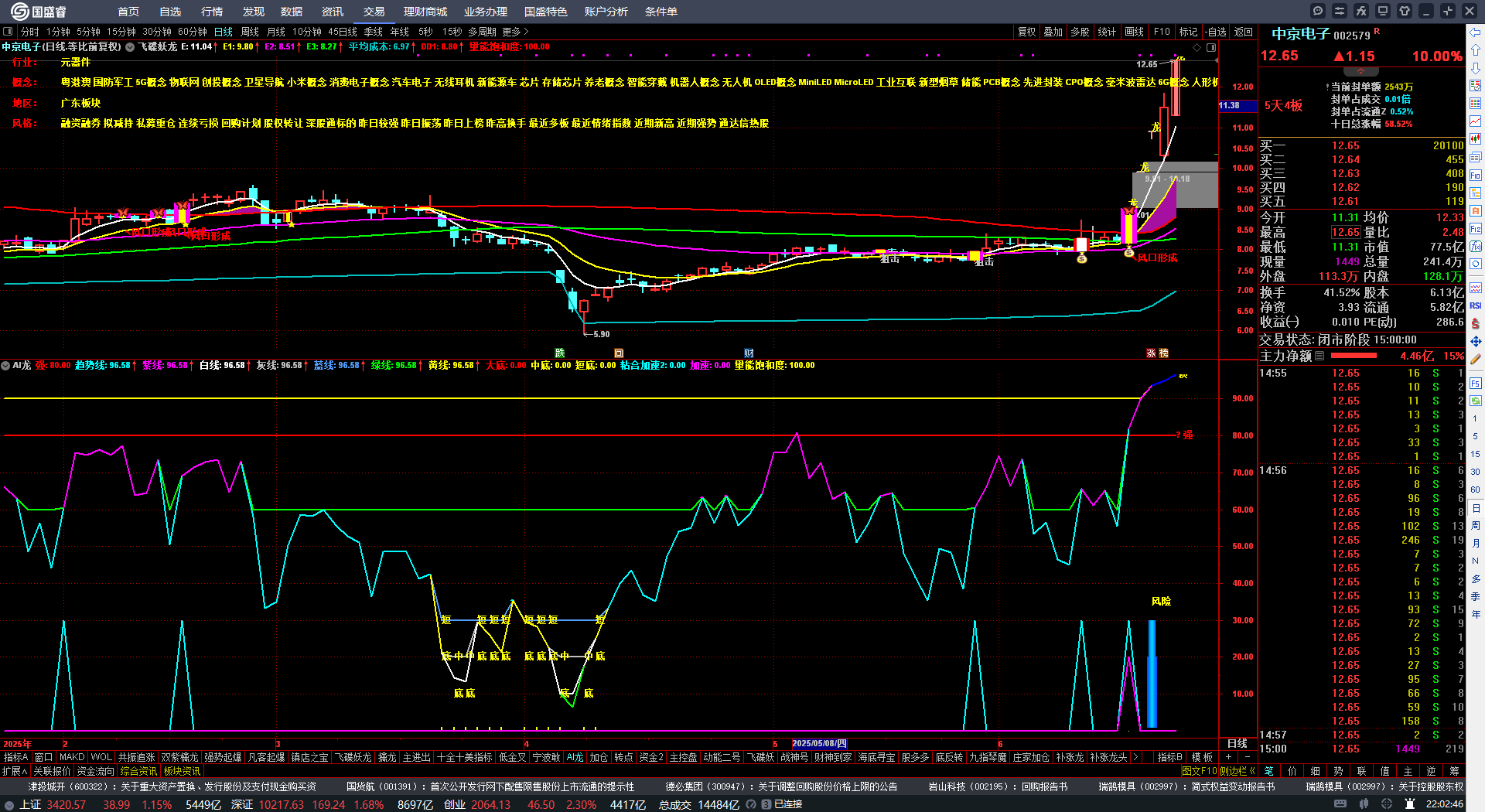
Task: Click the 叠加 button
Action: click(x=1053, y=32)
